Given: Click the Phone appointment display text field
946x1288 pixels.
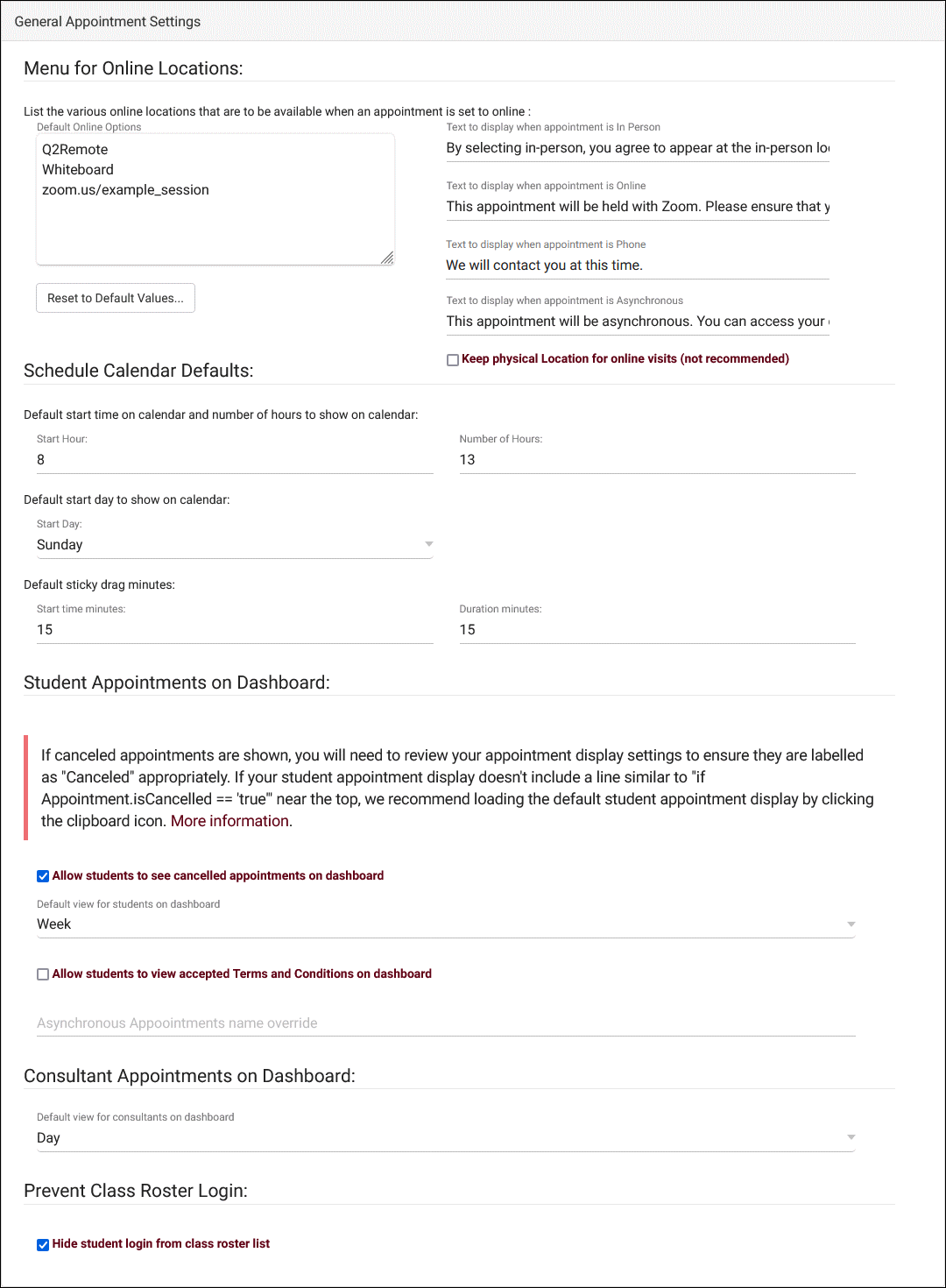Looking at the screenshot, I should (x=638, y=265).
